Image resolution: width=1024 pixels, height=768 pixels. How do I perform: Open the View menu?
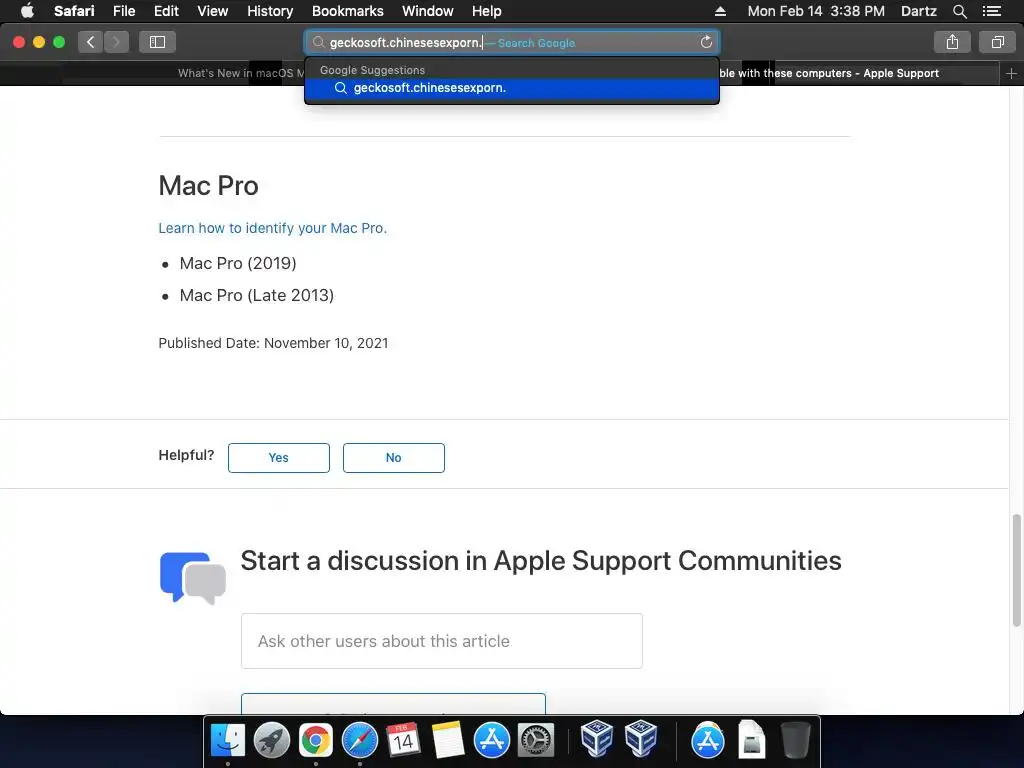(212, 11)
